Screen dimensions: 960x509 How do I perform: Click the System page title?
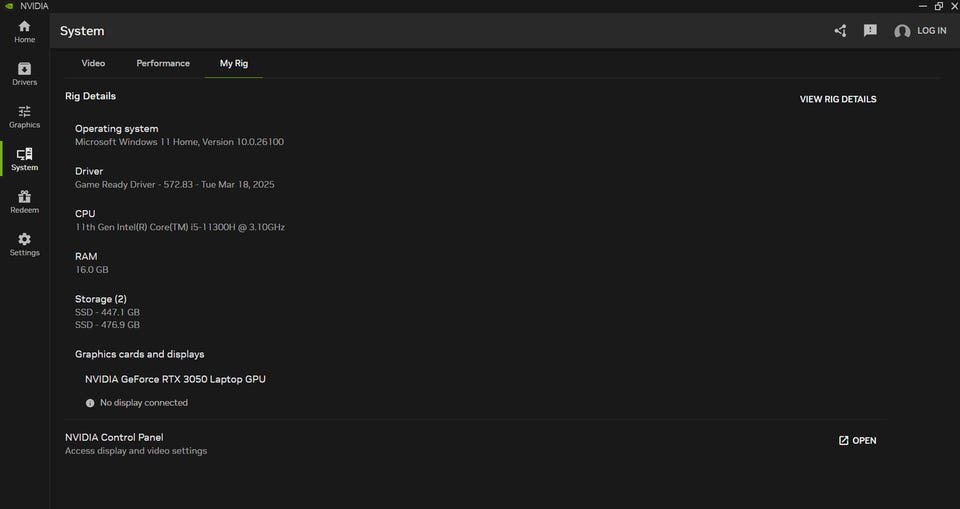point(82,31)
